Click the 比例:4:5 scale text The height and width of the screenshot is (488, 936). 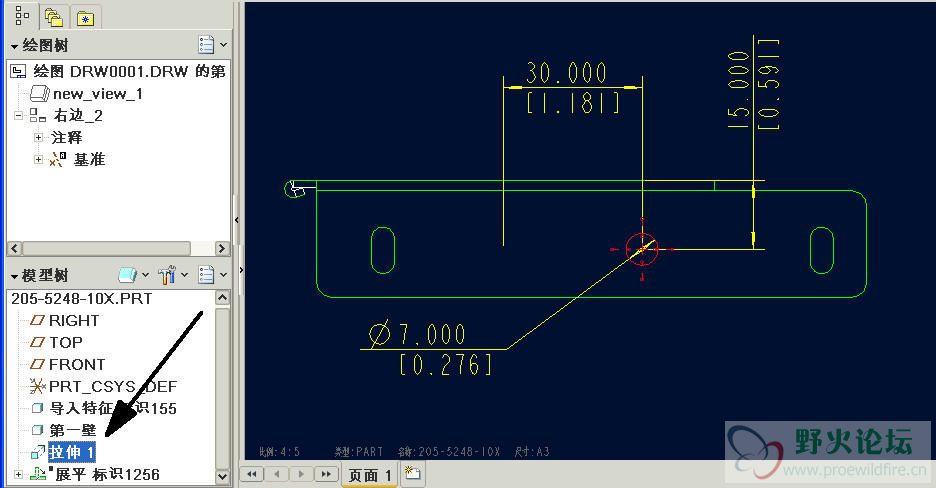coord(279,452)
